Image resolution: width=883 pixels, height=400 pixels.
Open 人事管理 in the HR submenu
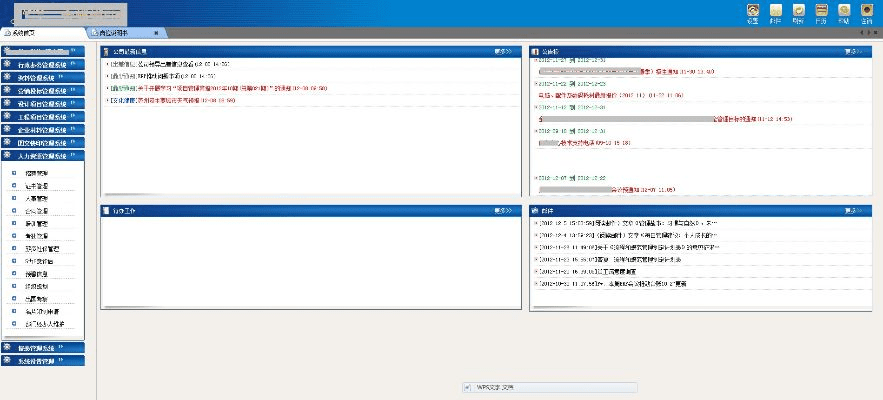point(36,199)
